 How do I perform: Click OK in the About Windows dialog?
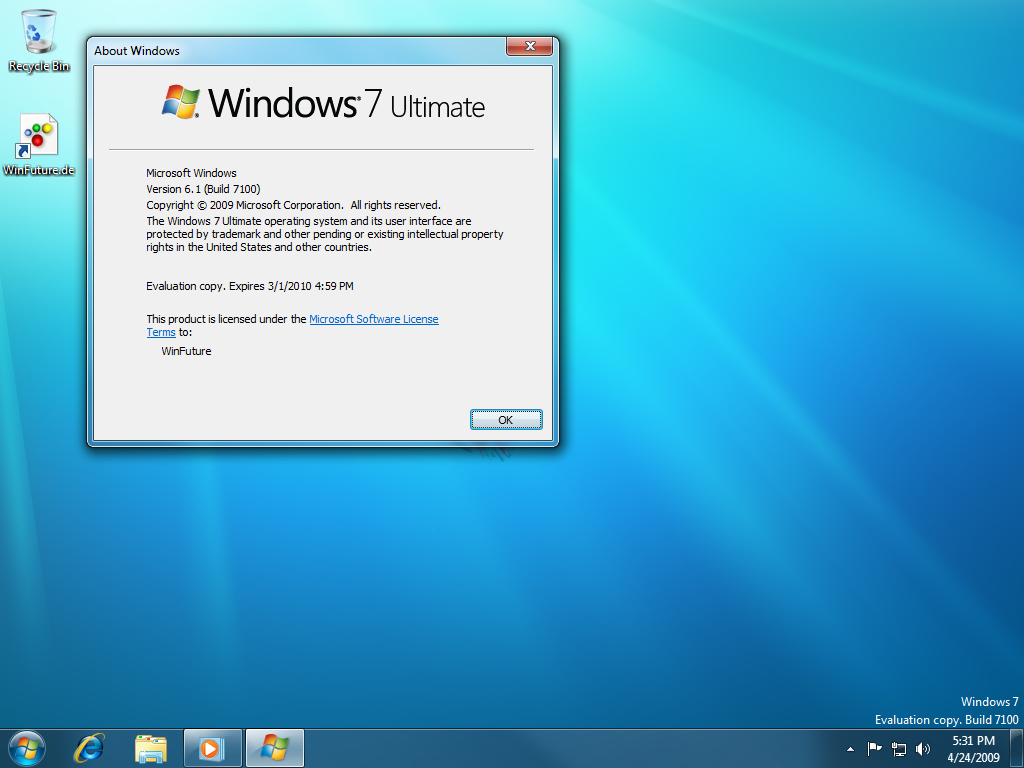pos(506,419)
